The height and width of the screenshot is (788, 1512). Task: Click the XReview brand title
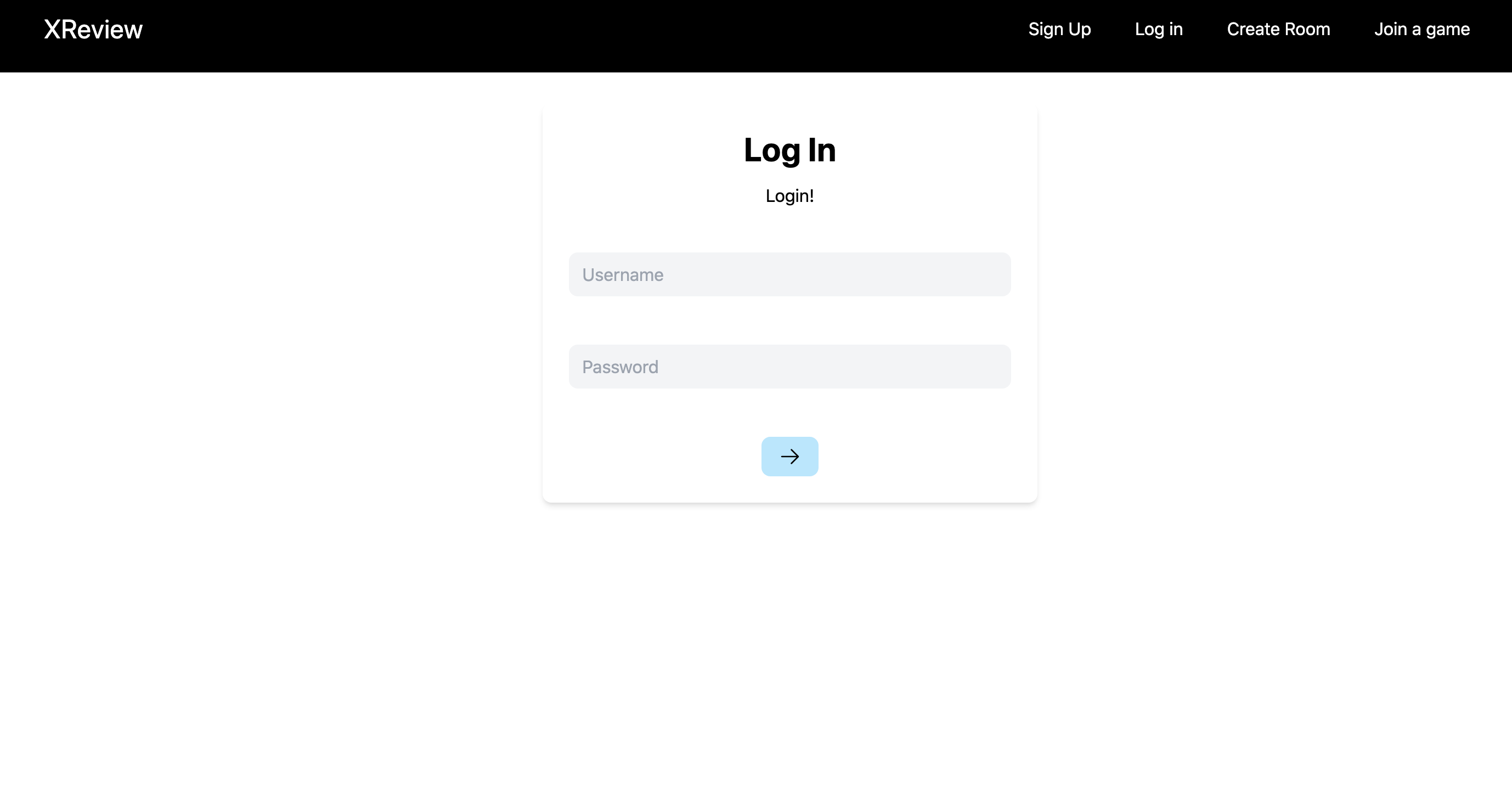point(93,30)
